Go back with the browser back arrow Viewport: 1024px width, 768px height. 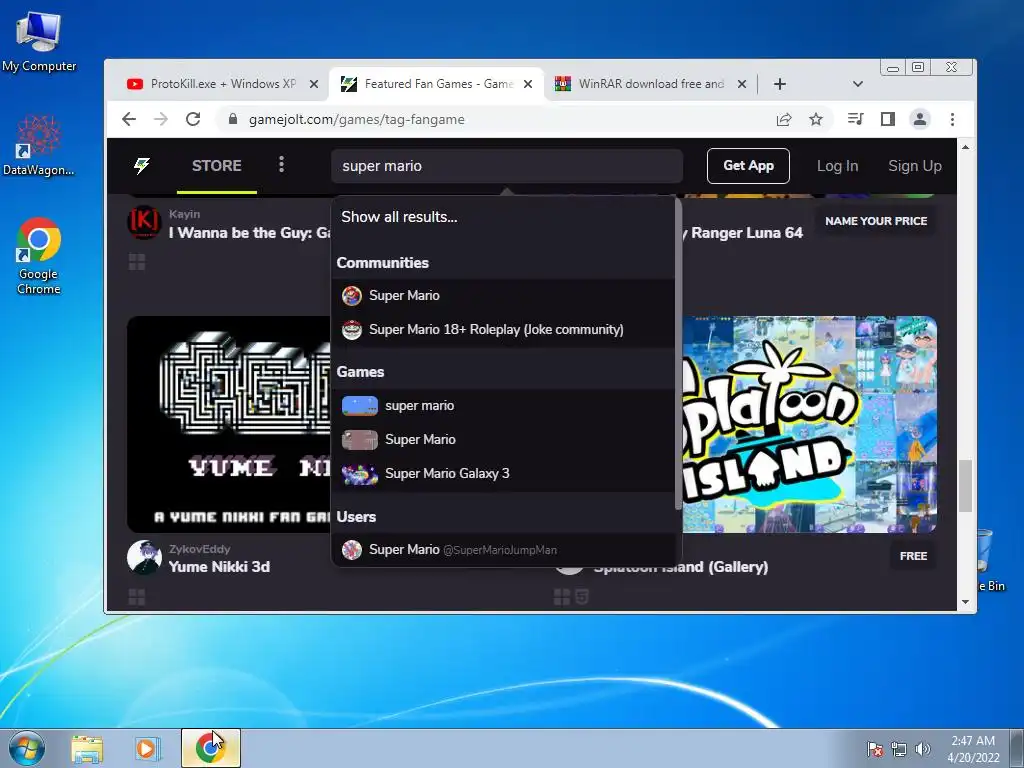pyautogui.click(x=129, y=120)
